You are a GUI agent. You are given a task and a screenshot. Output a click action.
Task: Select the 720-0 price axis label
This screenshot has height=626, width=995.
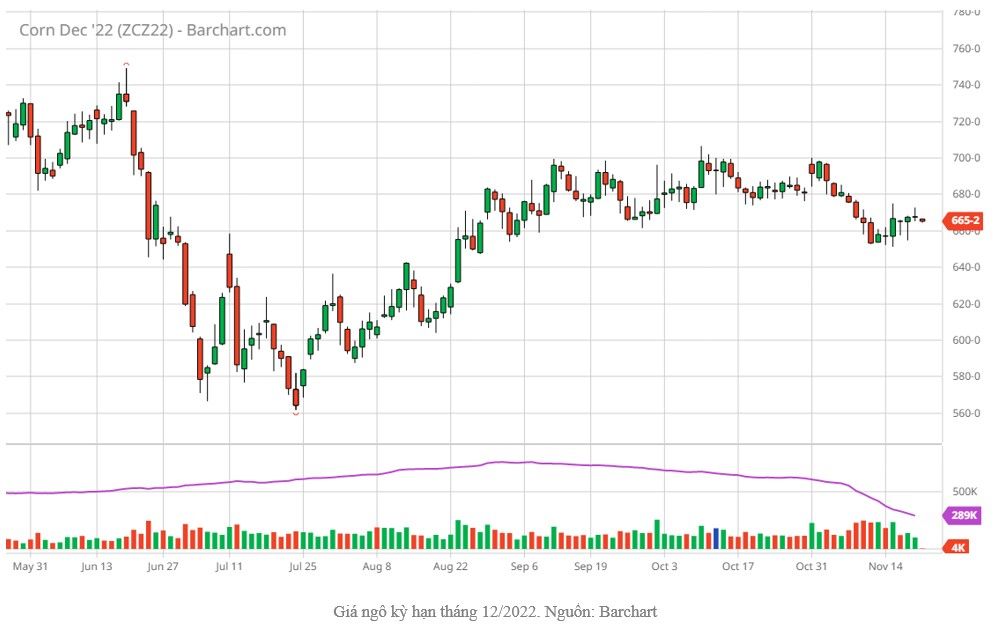[x=966, y=121]
